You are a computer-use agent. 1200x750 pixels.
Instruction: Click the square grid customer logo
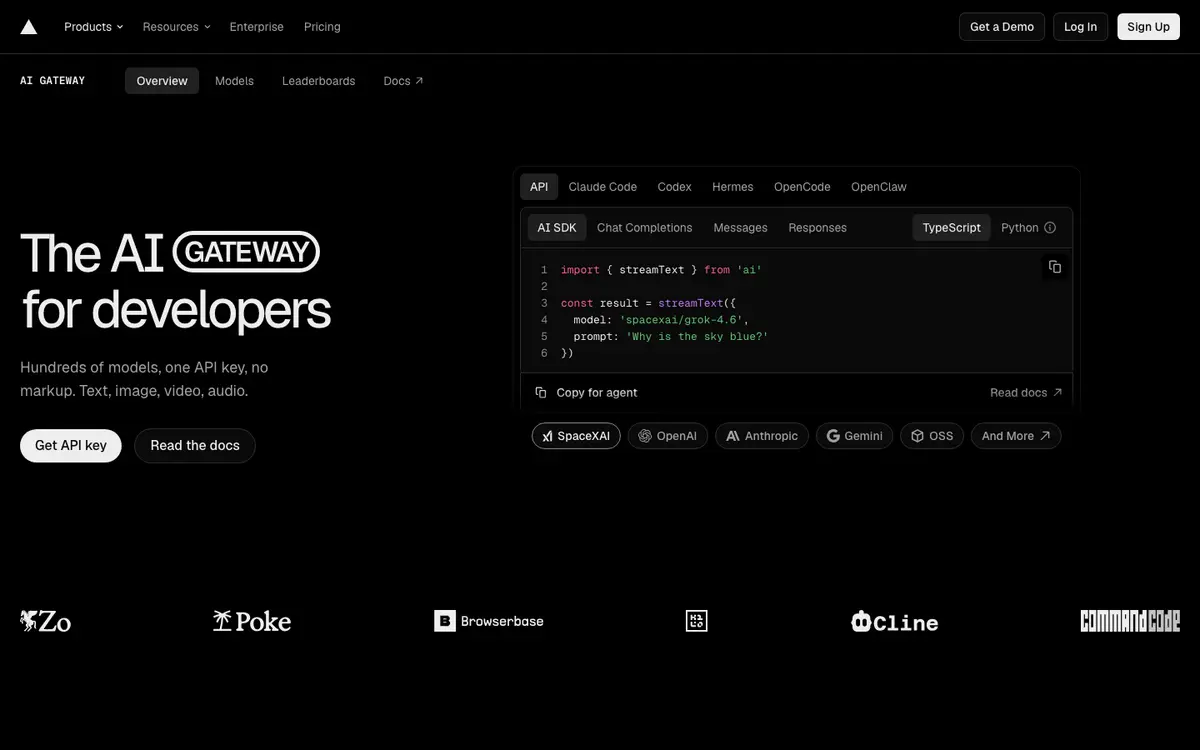696,621
